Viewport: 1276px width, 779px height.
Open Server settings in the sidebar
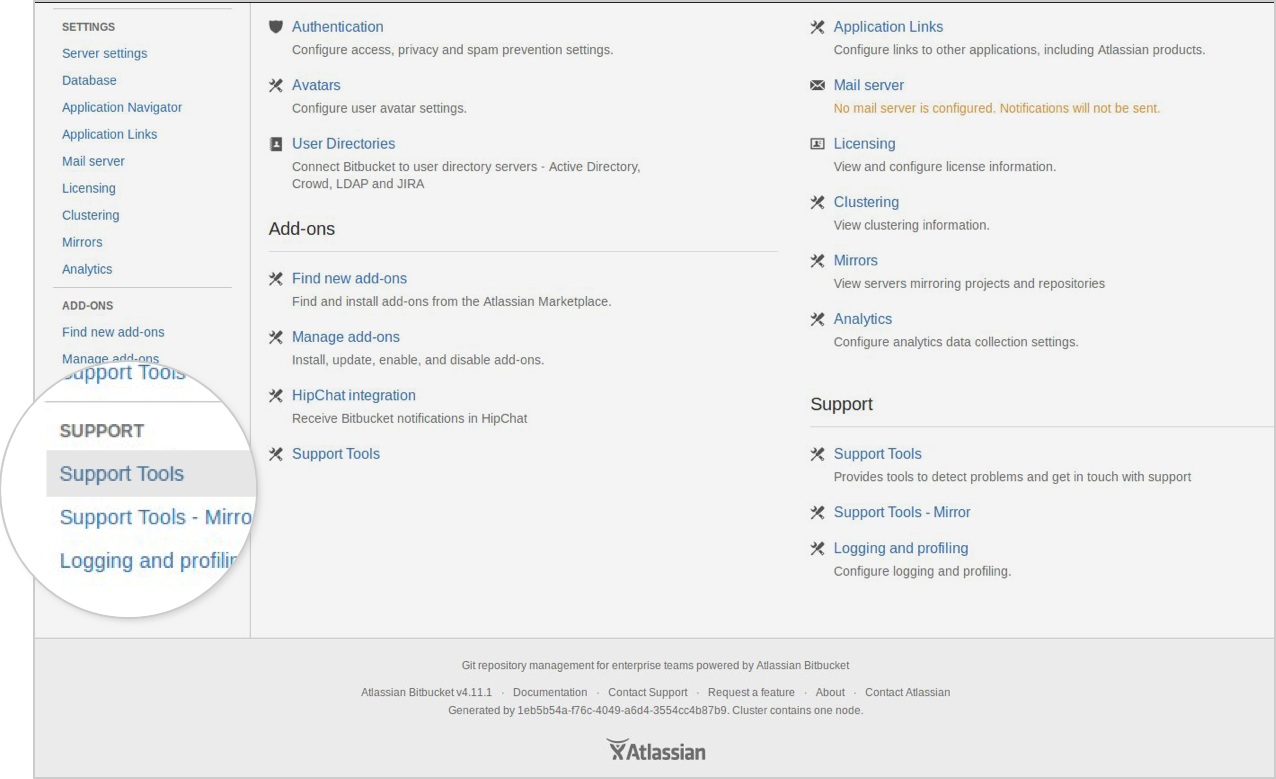pyautogui.click(x=104, y=53)
